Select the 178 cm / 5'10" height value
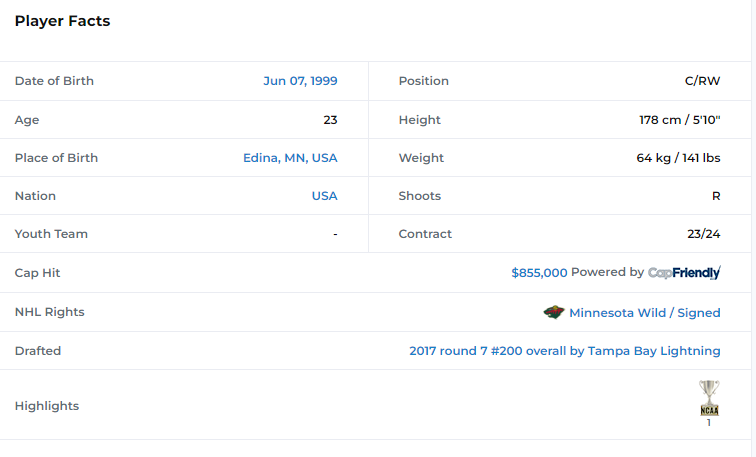Image resolution: width=756 pixels, height=457 pixels. (x=680, y=120)
